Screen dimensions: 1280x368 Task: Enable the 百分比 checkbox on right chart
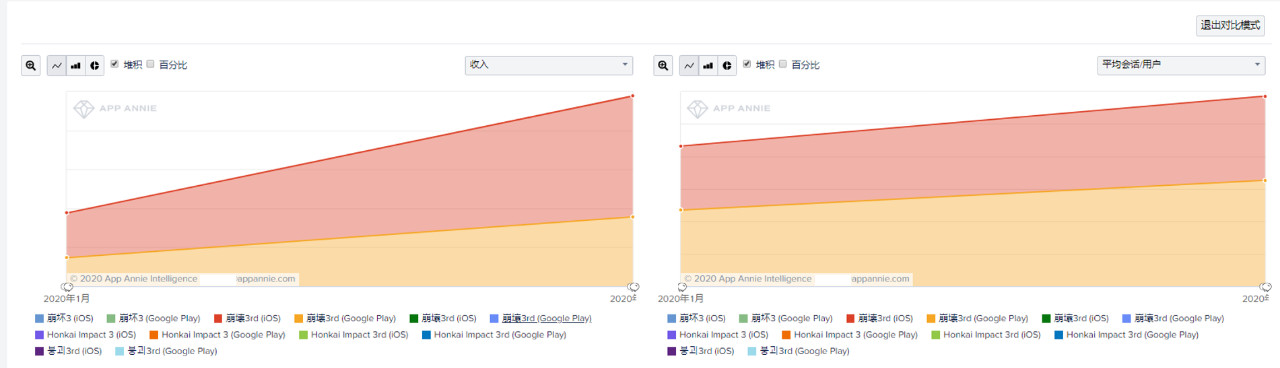point(783,64)
